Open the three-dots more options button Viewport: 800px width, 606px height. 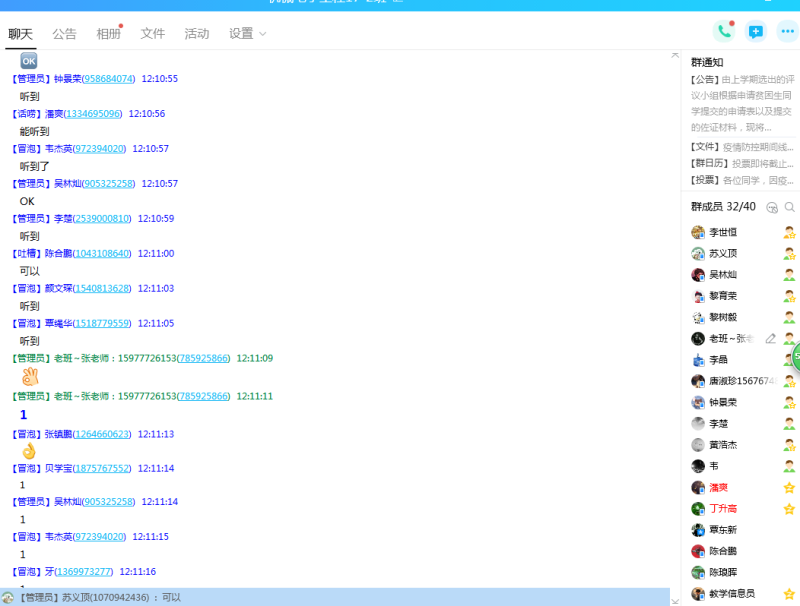(787, 31)
